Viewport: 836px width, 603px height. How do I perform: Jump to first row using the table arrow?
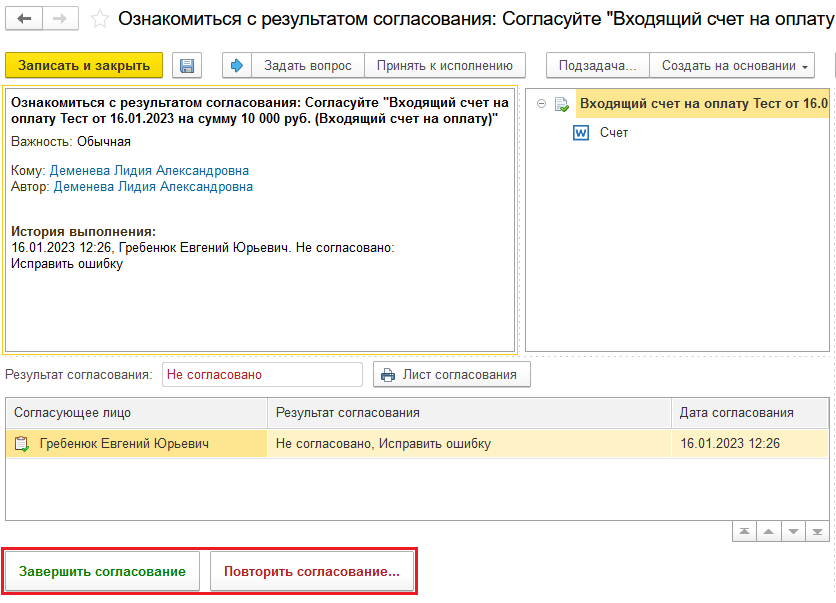(x=745, y=531)
